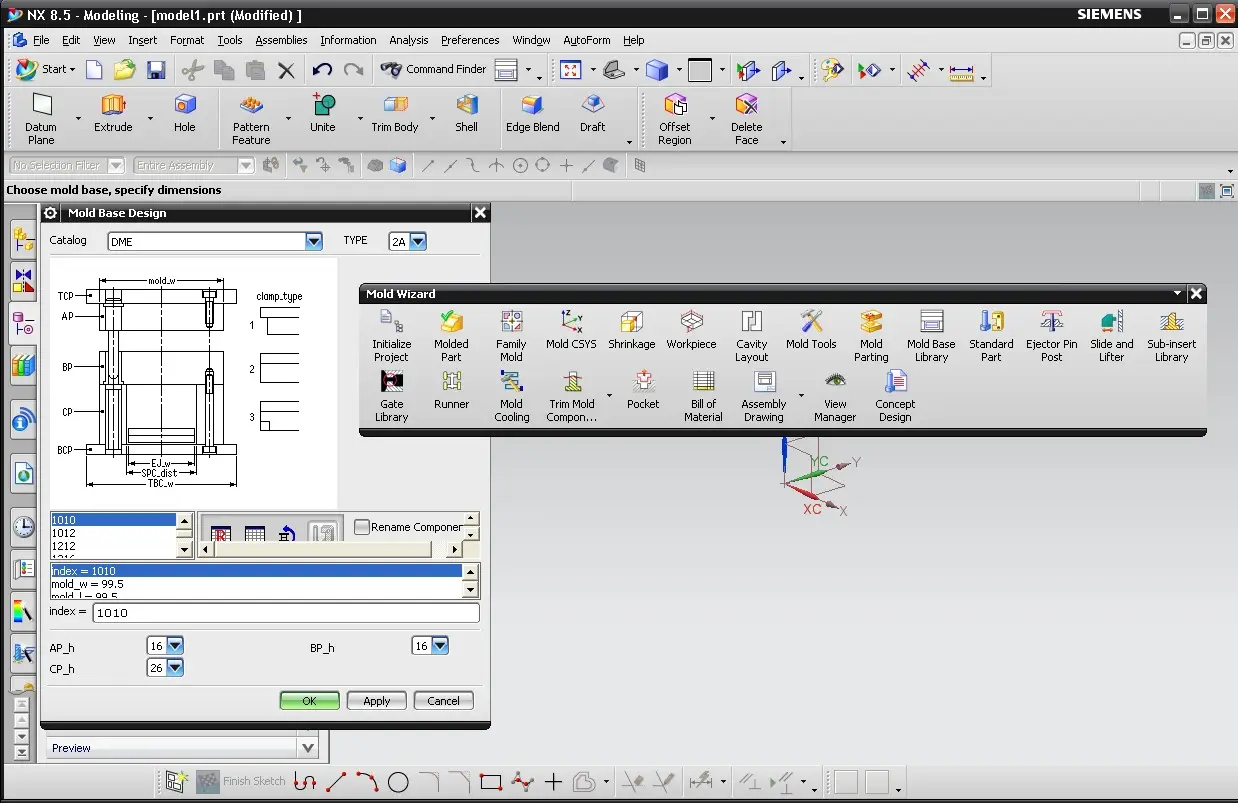Enable the Rename Component checkbox

click(362, 527)
